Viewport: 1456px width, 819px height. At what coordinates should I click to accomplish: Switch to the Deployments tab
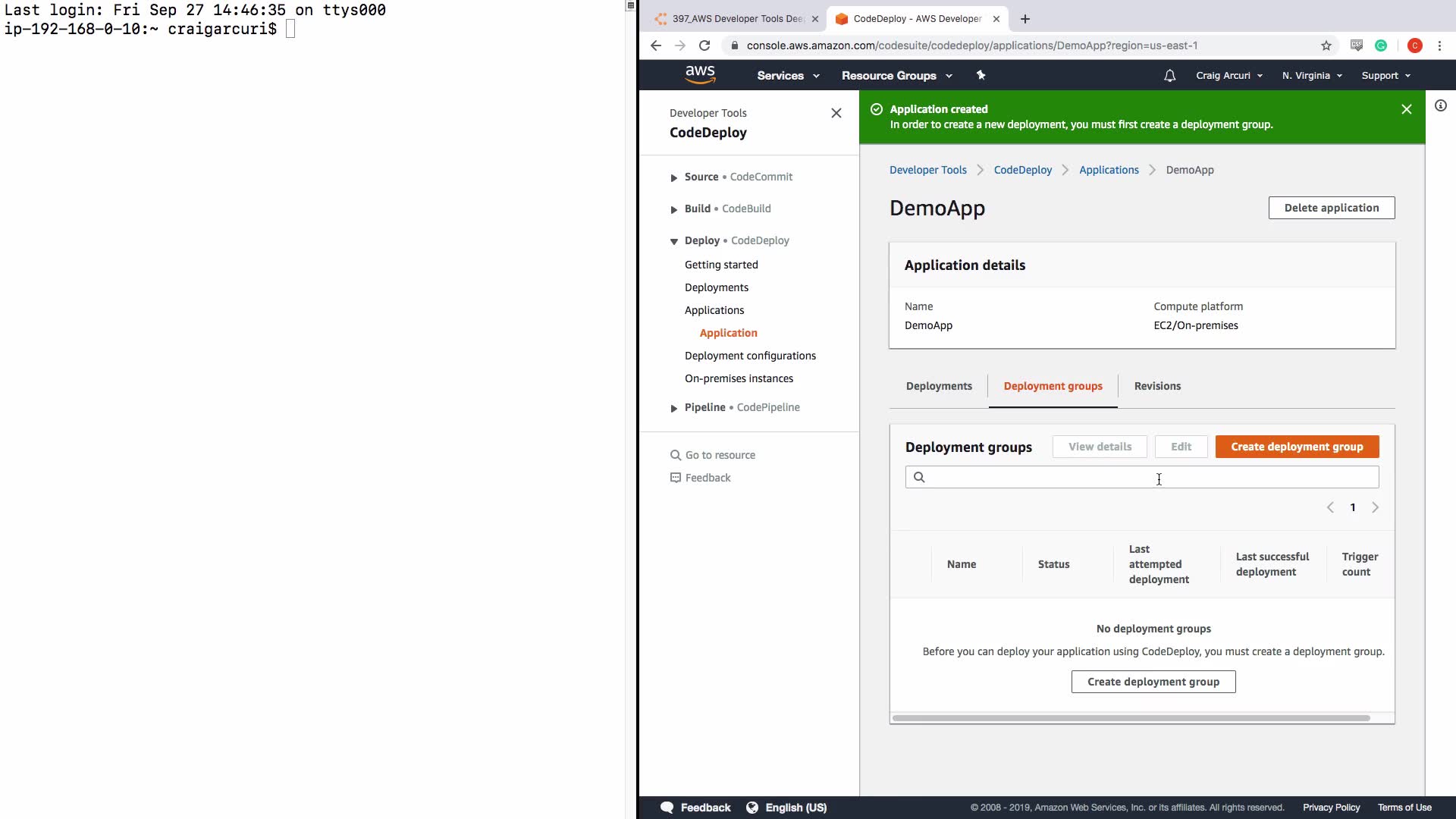(938, 386)
